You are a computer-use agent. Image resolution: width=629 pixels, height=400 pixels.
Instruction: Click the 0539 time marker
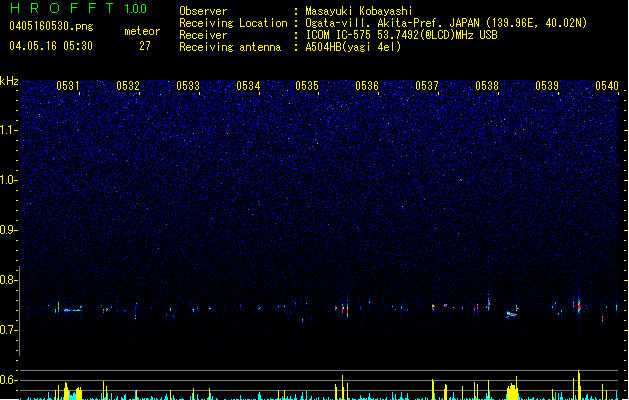pos(547,85)
